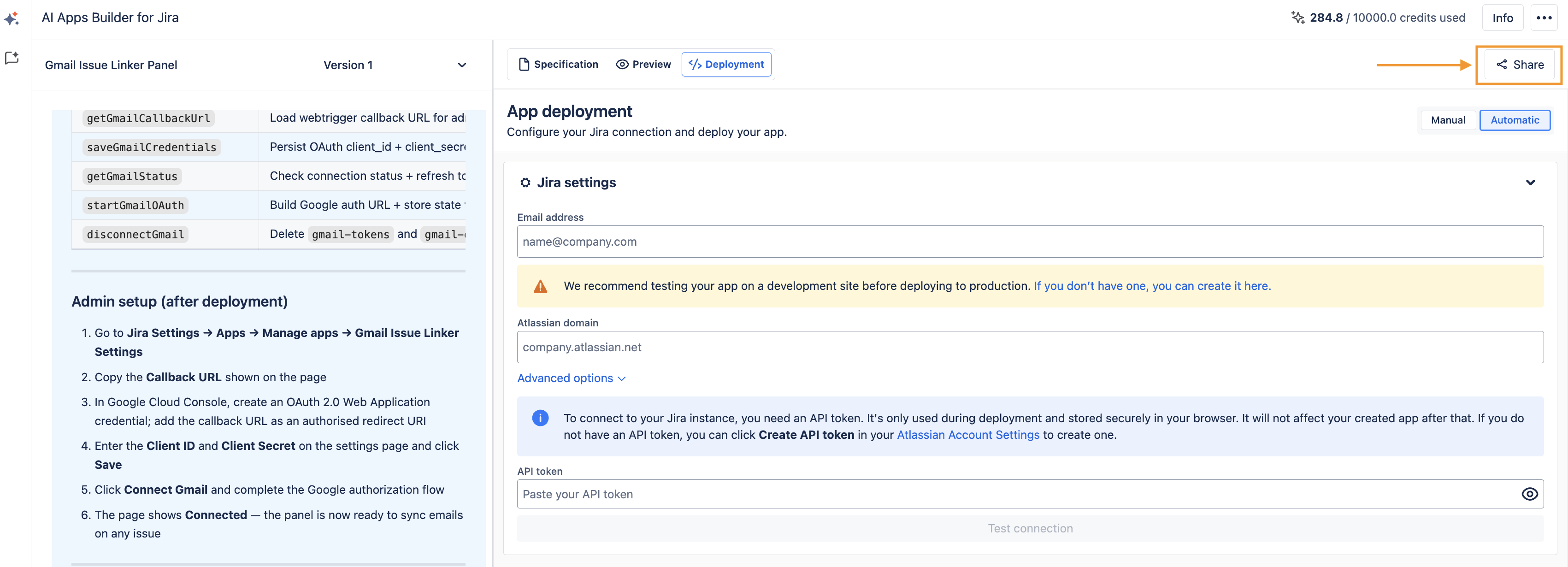Click Admin setup (after deployment) heading
The width and height of the screenshot is (1568, 567).
click(180, 301)
